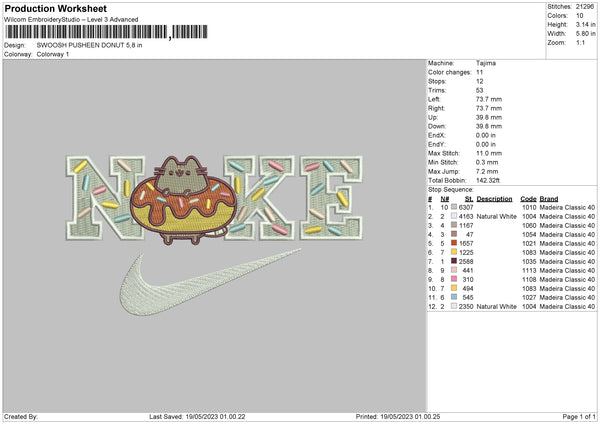Pick the blue swatch for code 1027

[x=454, y=297]
